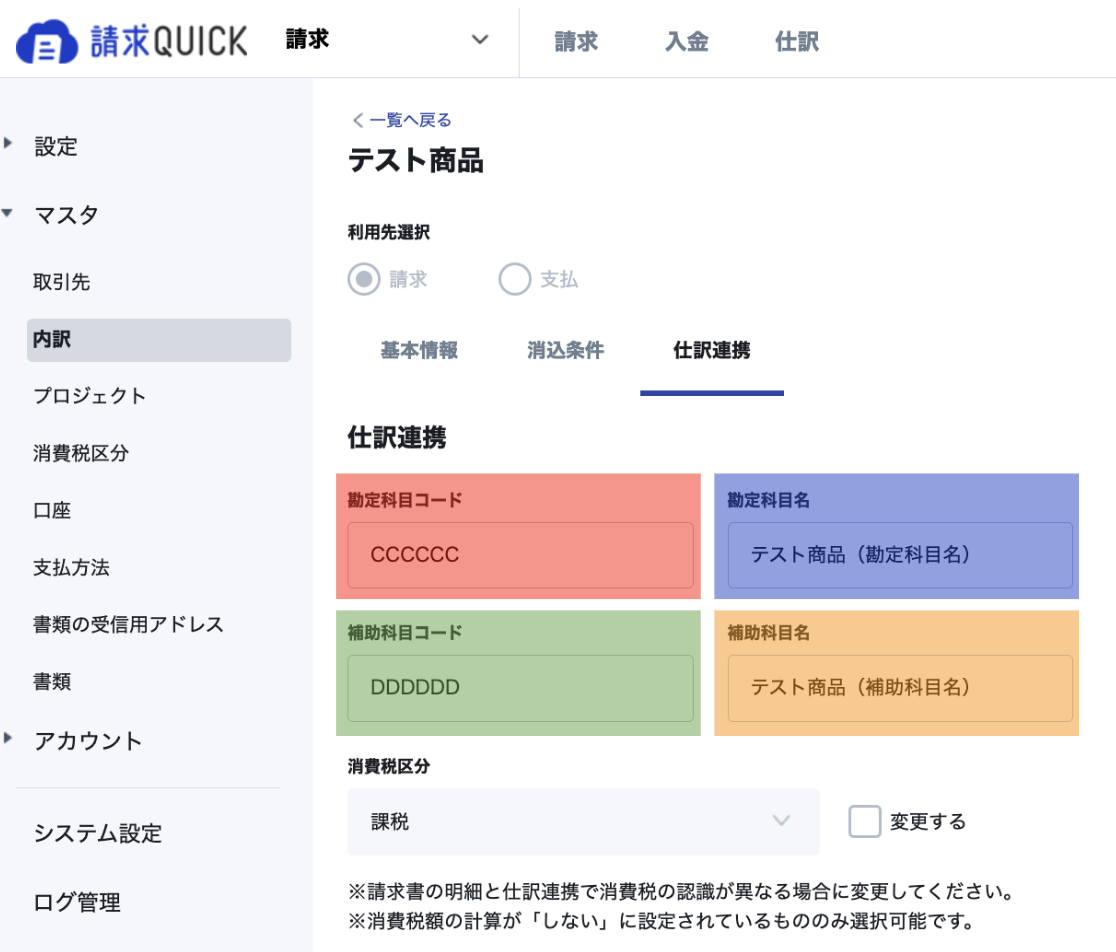Image resolution: width=1116 pixels, height=952 pixels.
Task: Open the 入金 top navigation tab
Action: (686, 41)
